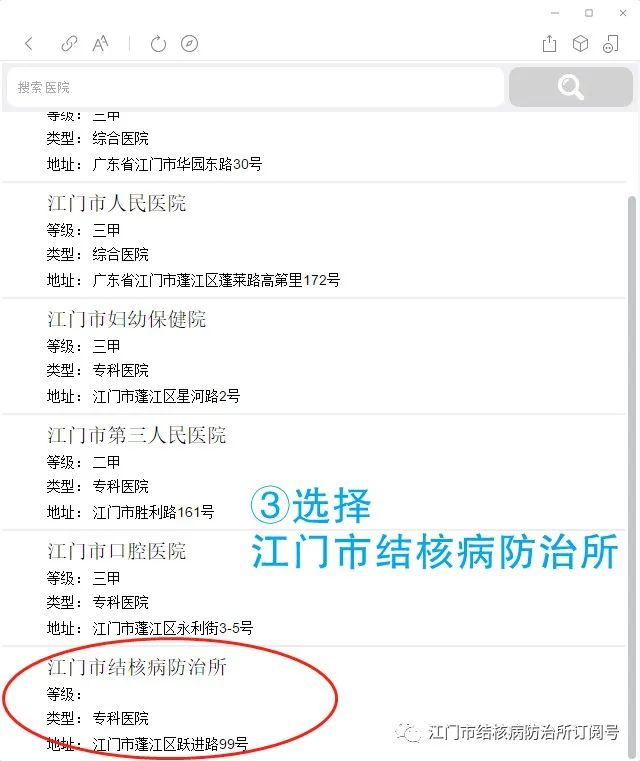This screenshot has width=640, height=761.
Task: Copy page link with the chain icon
Action: pos(69,44)
